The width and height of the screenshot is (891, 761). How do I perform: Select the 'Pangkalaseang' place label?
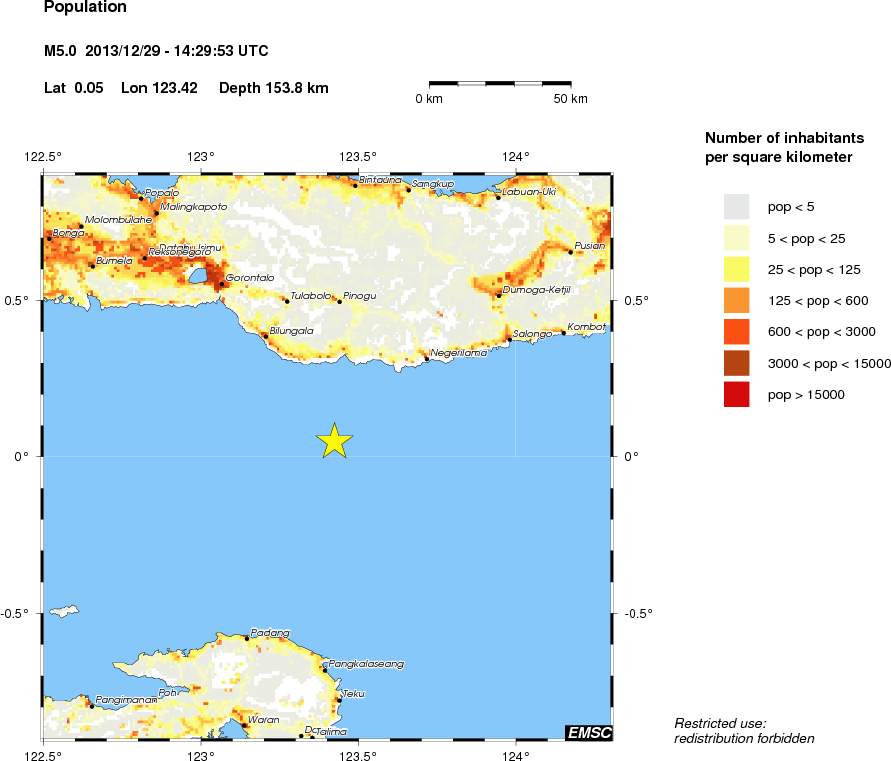point(367,664)
